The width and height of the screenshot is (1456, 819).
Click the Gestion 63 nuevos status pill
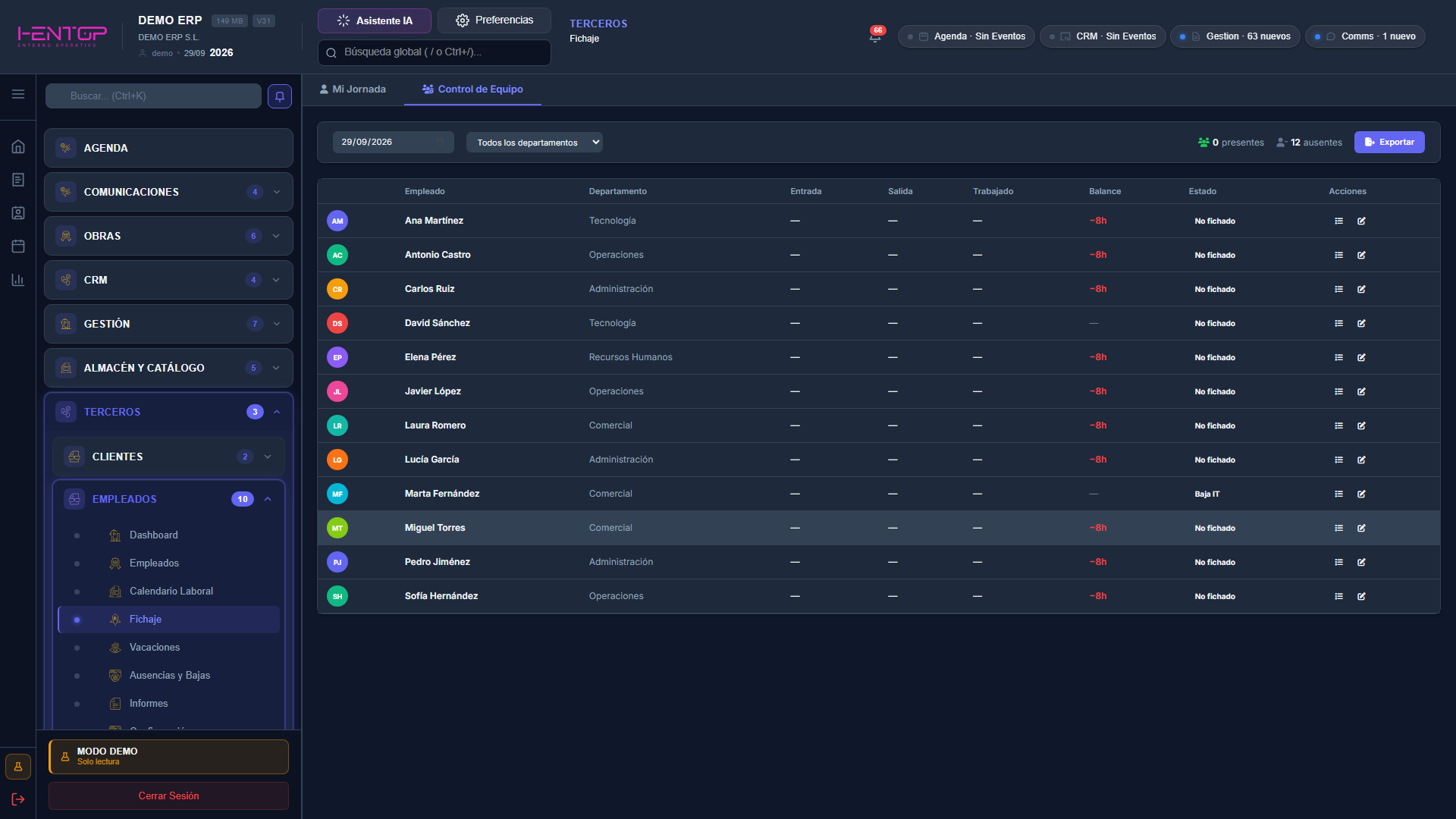1235,36
